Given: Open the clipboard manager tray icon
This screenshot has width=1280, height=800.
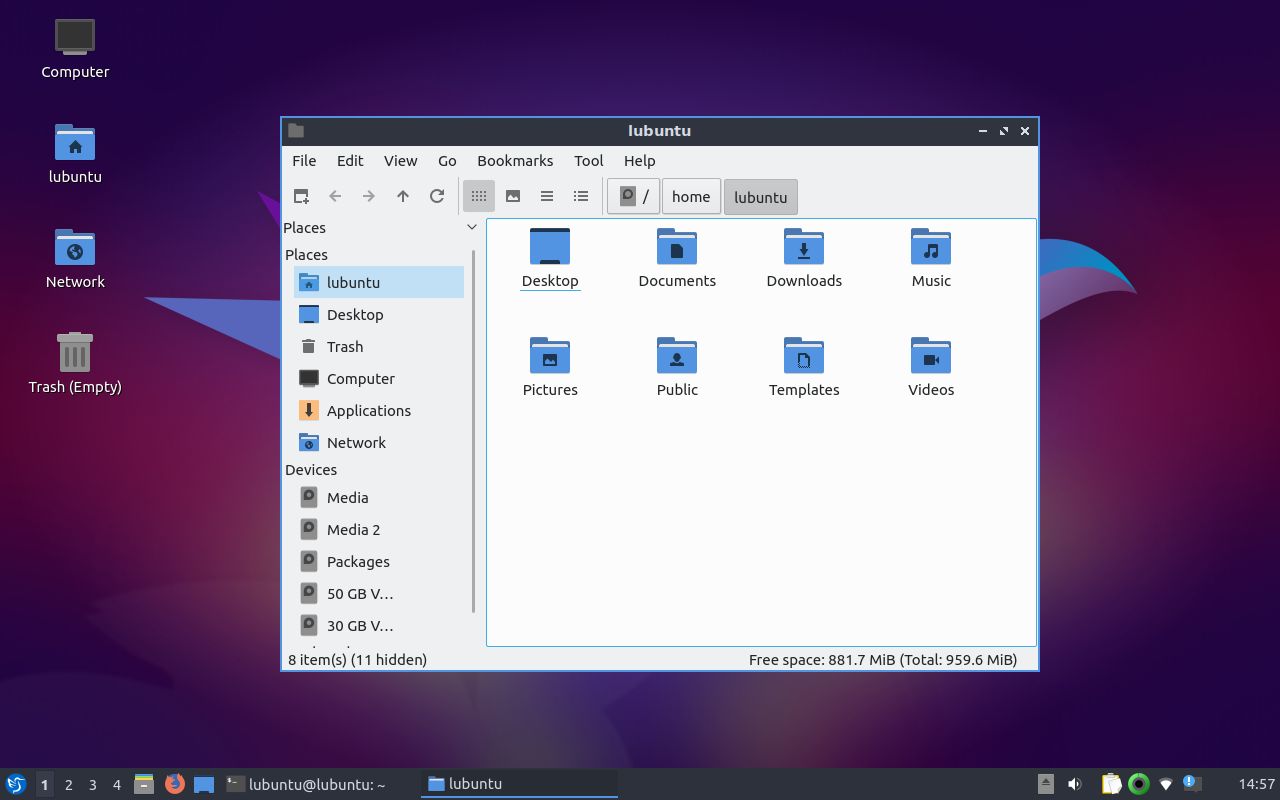Looking at the screenshot, I should click(1111, 784).
